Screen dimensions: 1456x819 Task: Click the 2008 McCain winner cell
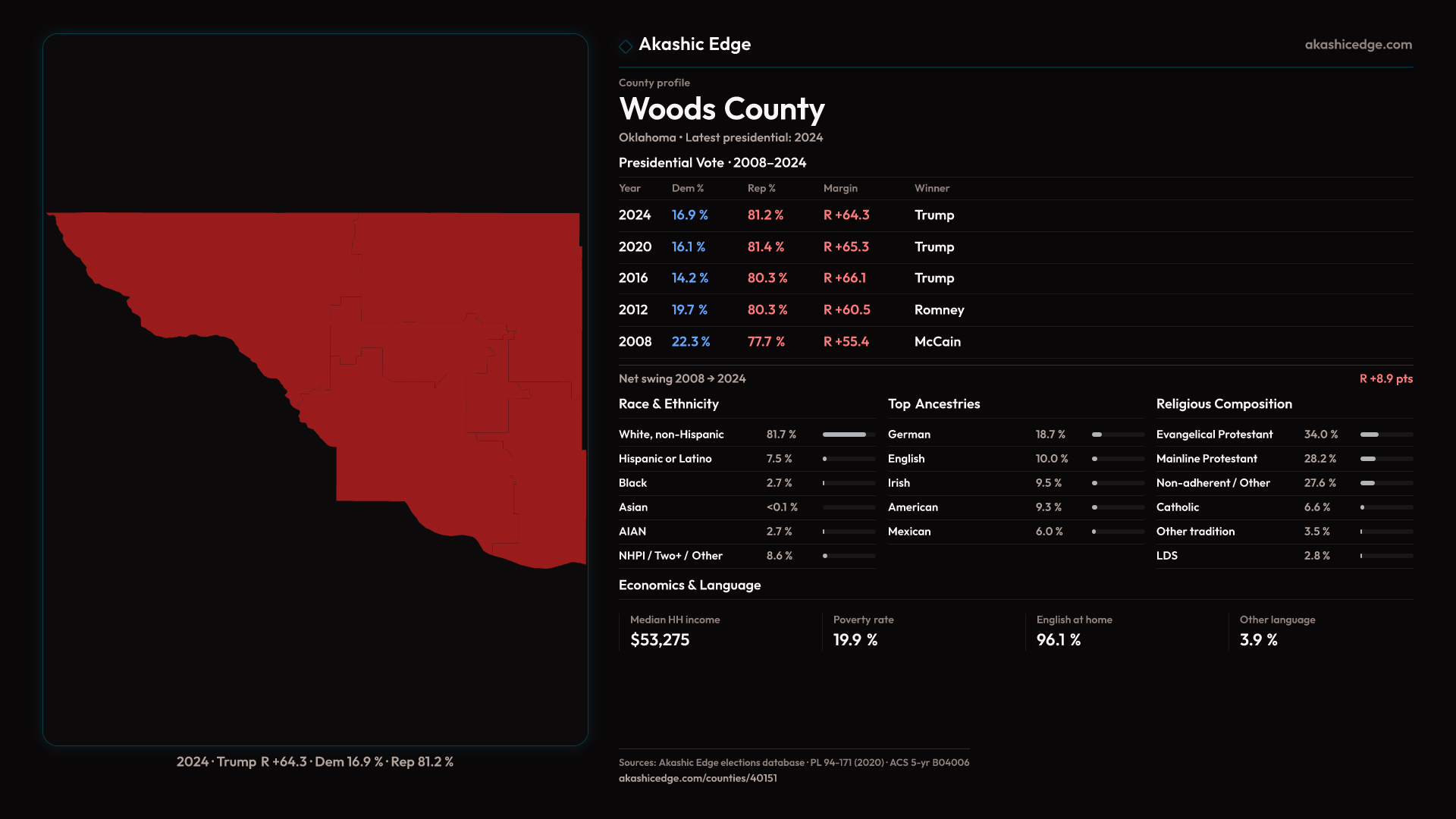click(x=937, y=342)
